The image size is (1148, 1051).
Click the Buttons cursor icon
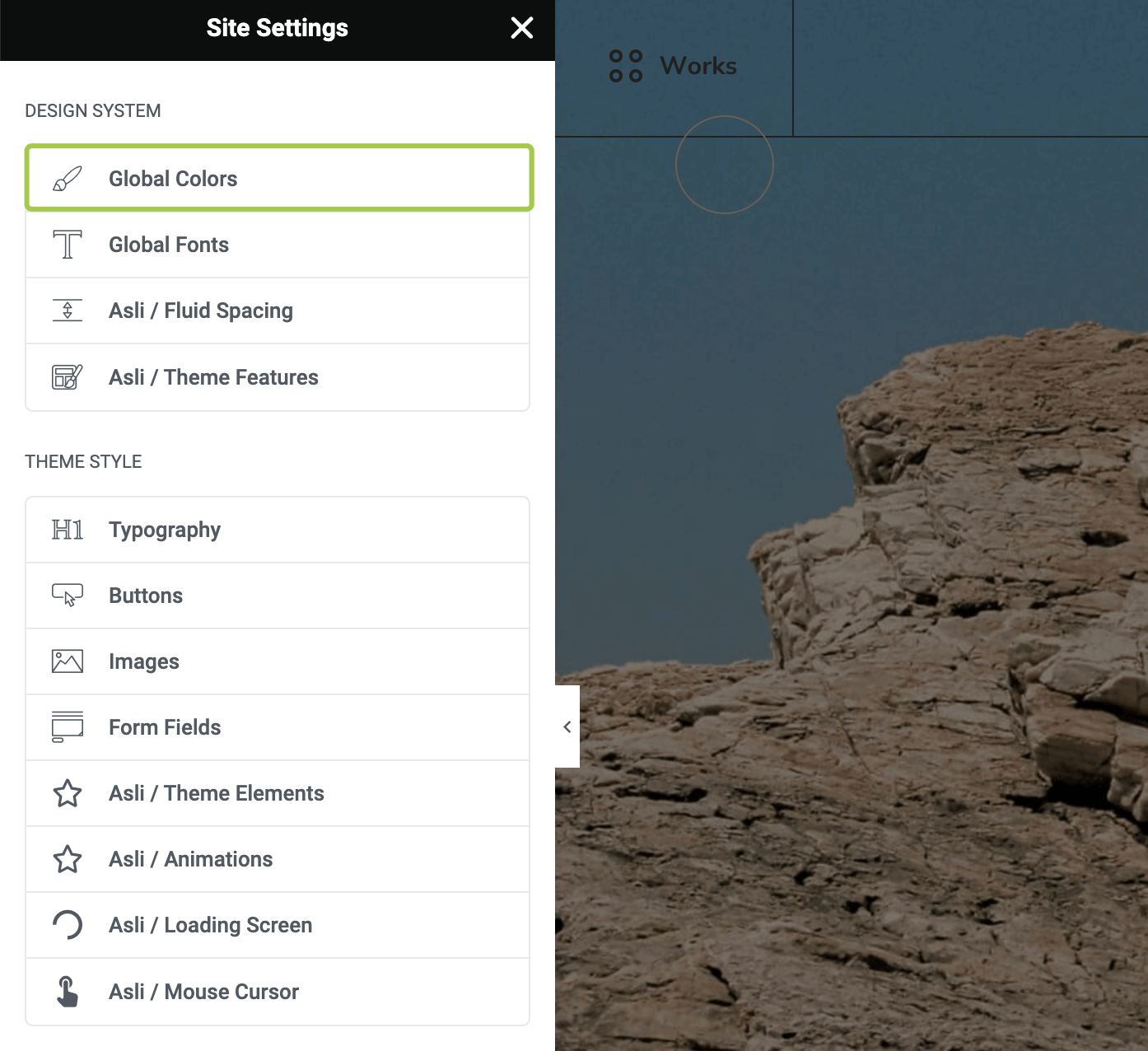coord(68,596)
